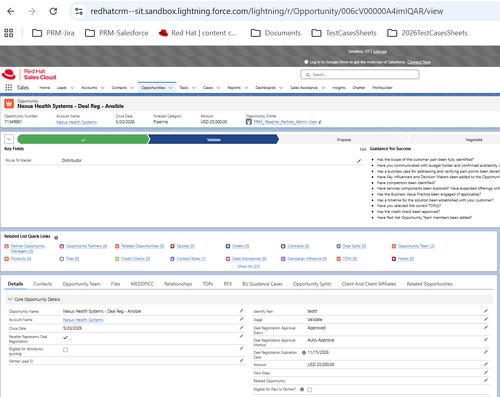The height and width of the screenshot is (397, 500).
Task: Click the help icon next to Deal Registration Expiration Date
Action: click(304, 353)
